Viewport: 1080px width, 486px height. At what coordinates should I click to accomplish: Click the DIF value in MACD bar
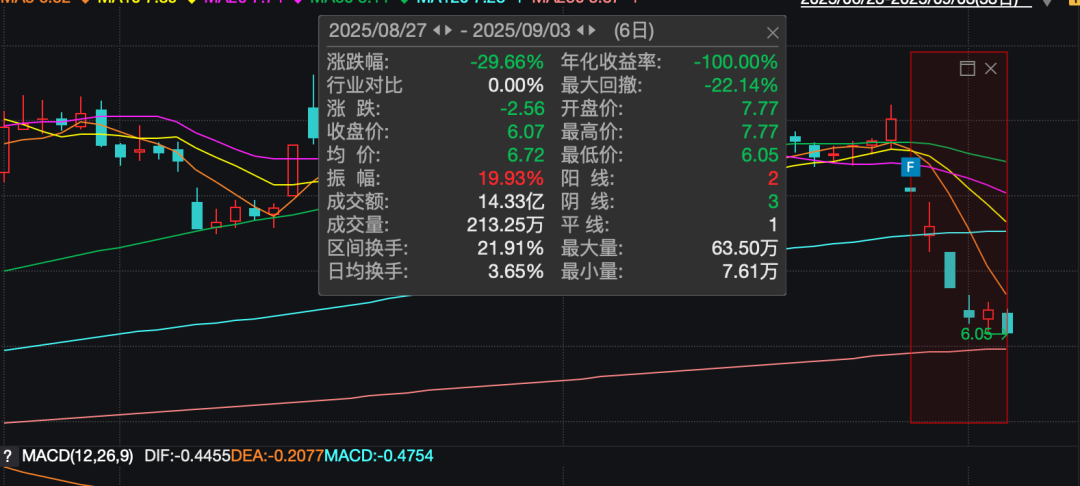187,456
